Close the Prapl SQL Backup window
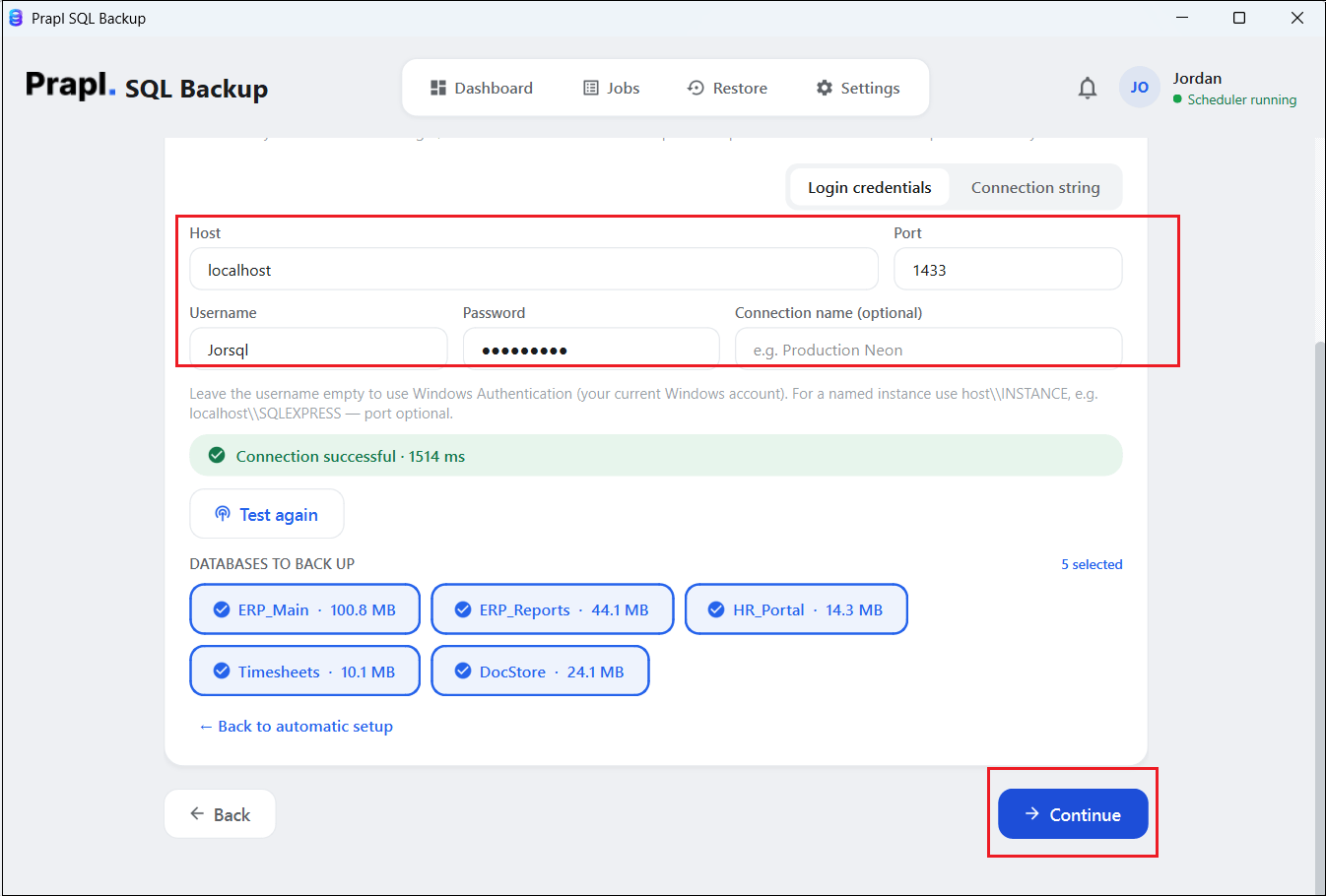 click(x=1296, y=18)
